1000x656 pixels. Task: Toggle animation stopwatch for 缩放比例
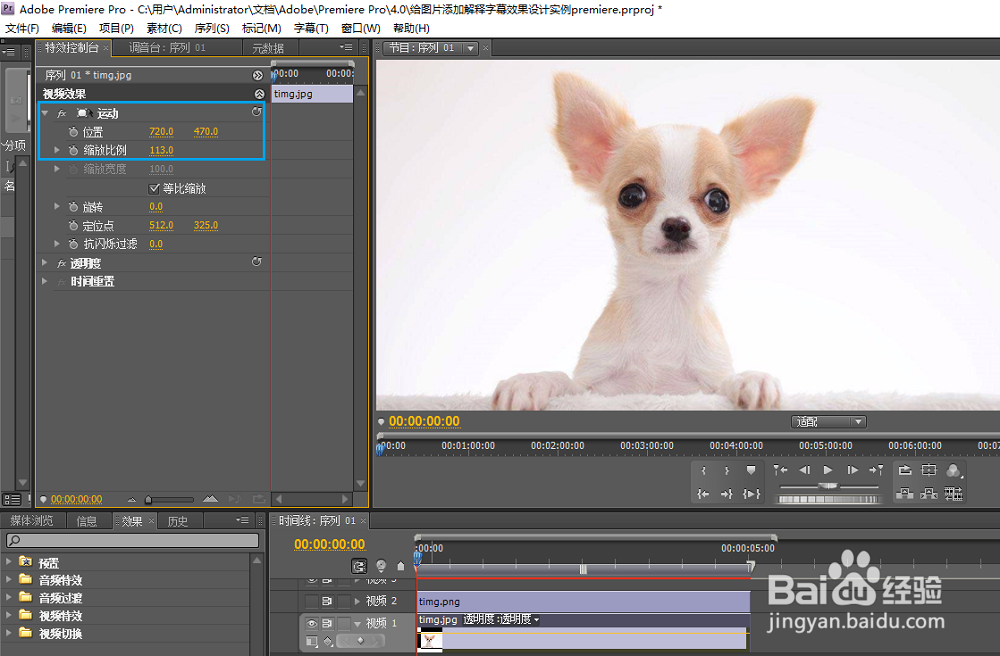[x=73, y=150]
